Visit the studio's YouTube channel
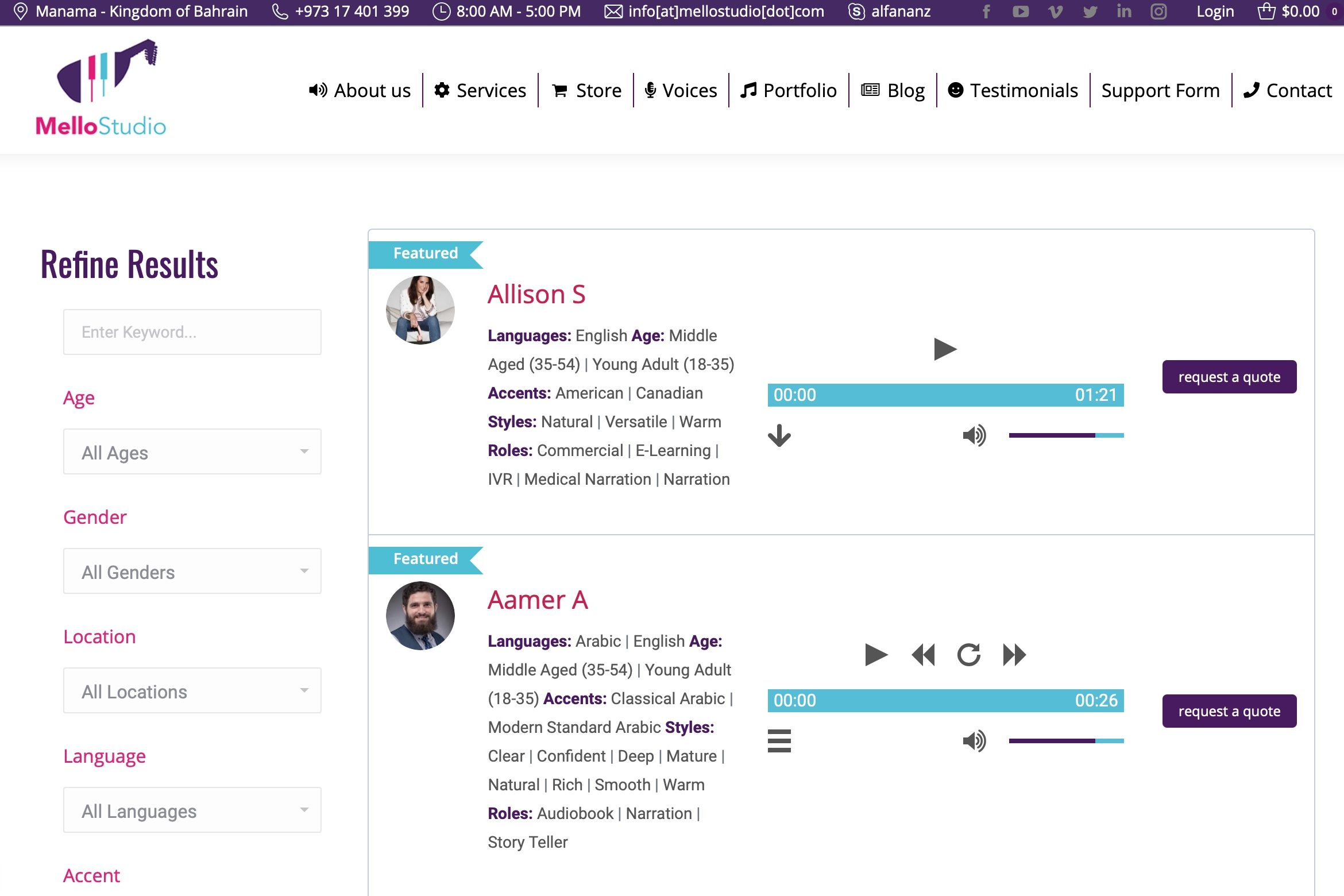This screenshot has height=896, width=1344. pos(1021,11)
